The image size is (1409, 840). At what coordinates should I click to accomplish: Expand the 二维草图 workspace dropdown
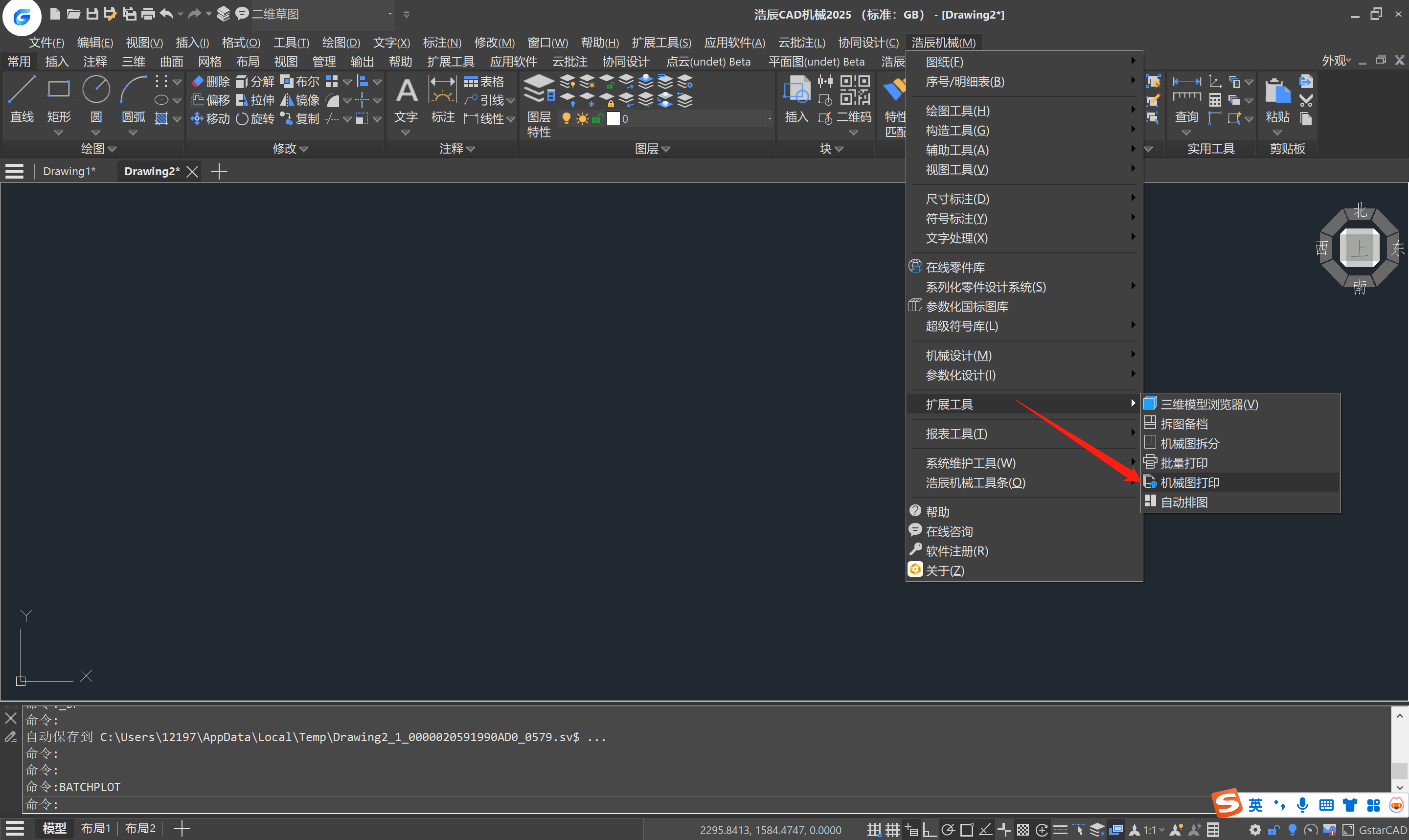(x=390, y=14)
